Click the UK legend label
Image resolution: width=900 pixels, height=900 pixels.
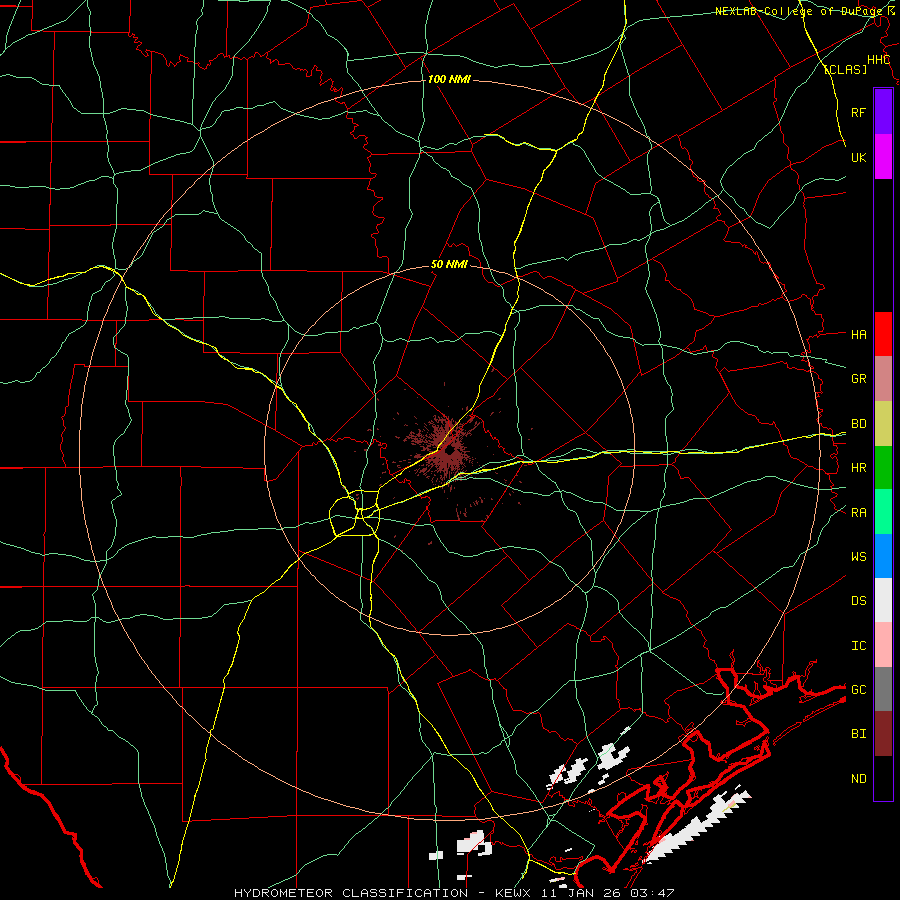[858, 157]
